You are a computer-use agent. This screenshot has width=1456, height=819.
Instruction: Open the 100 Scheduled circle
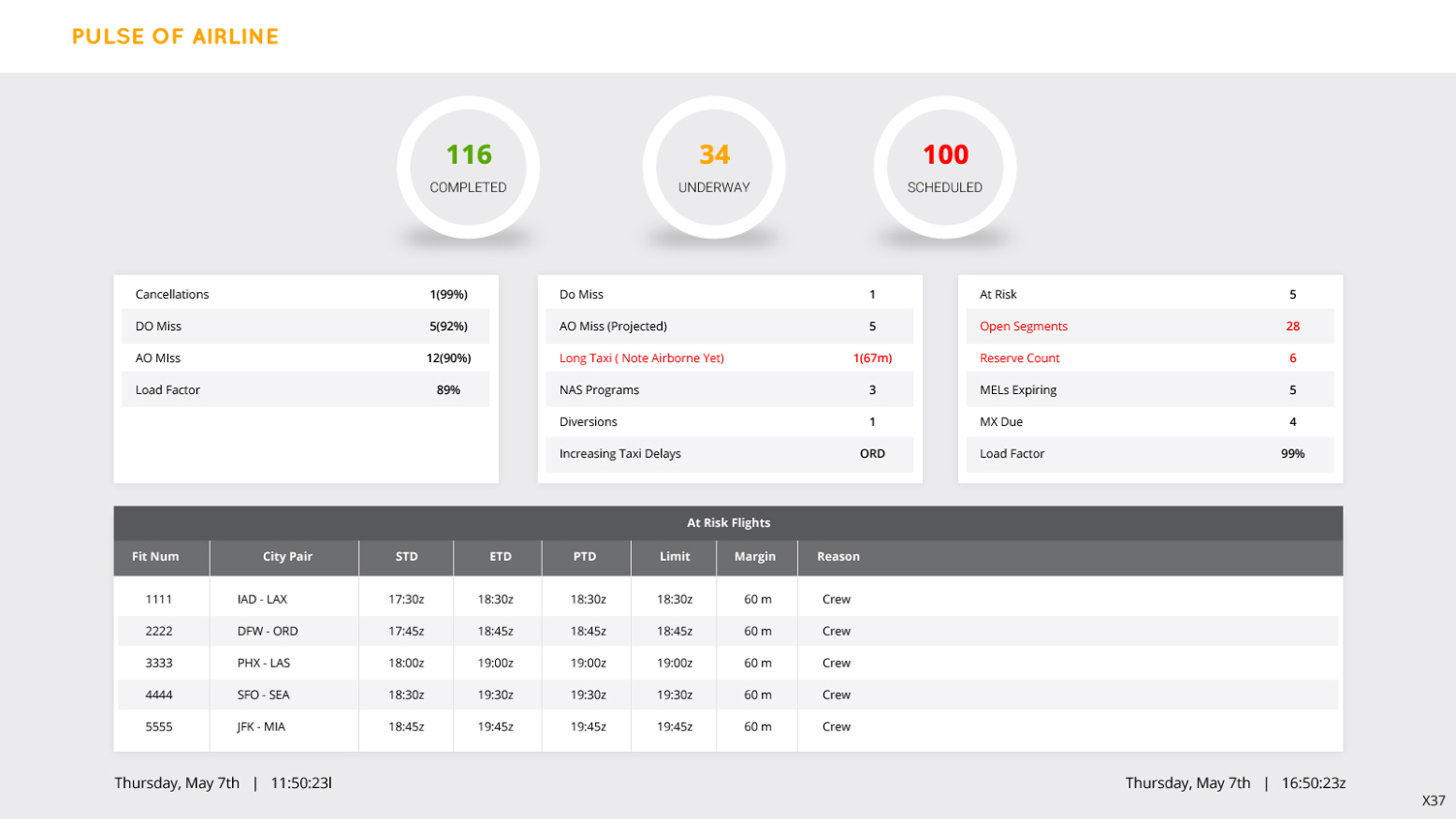[944, 168]
